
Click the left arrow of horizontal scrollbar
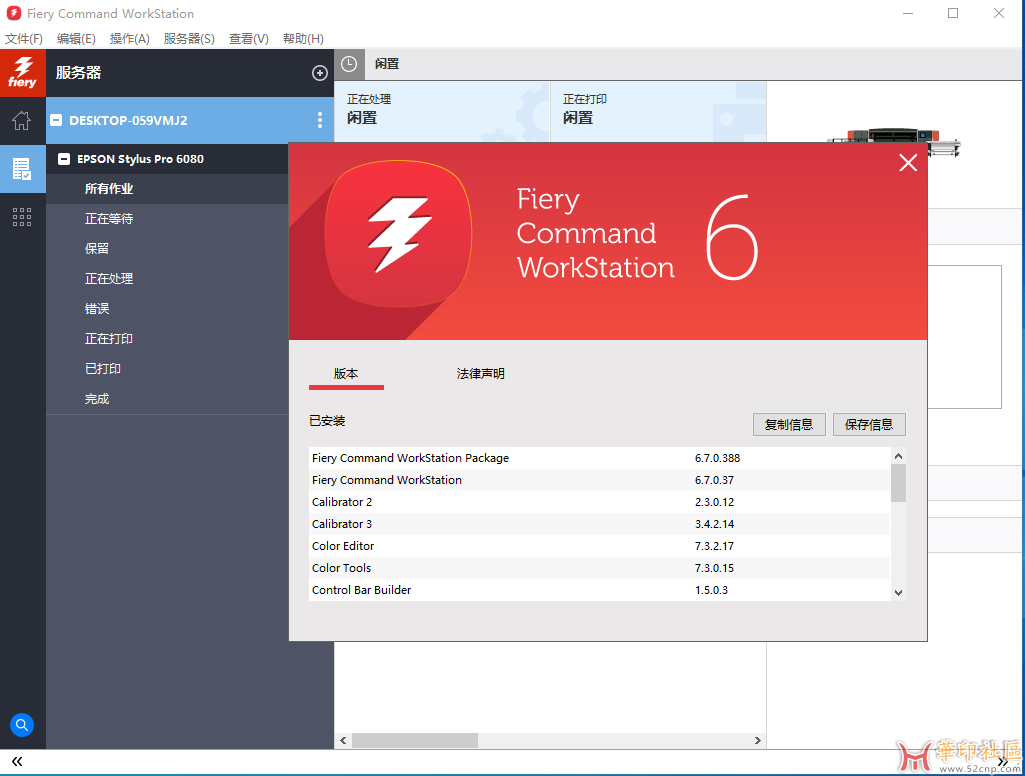point(343,740)
